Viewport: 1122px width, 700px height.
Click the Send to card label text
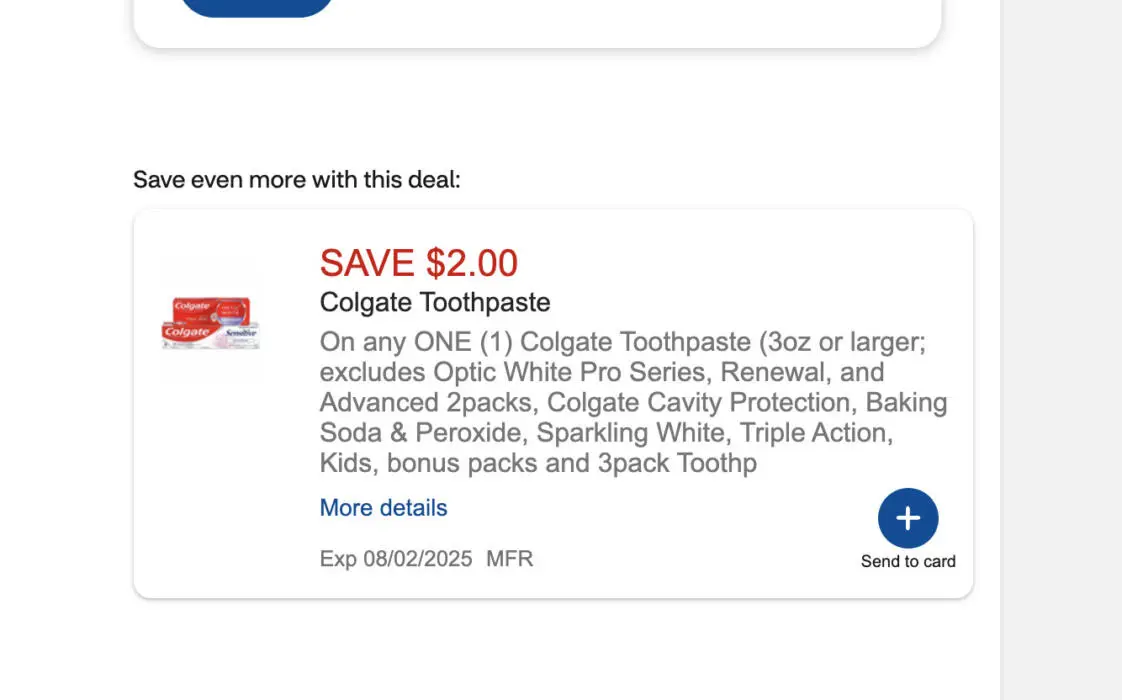908,561
